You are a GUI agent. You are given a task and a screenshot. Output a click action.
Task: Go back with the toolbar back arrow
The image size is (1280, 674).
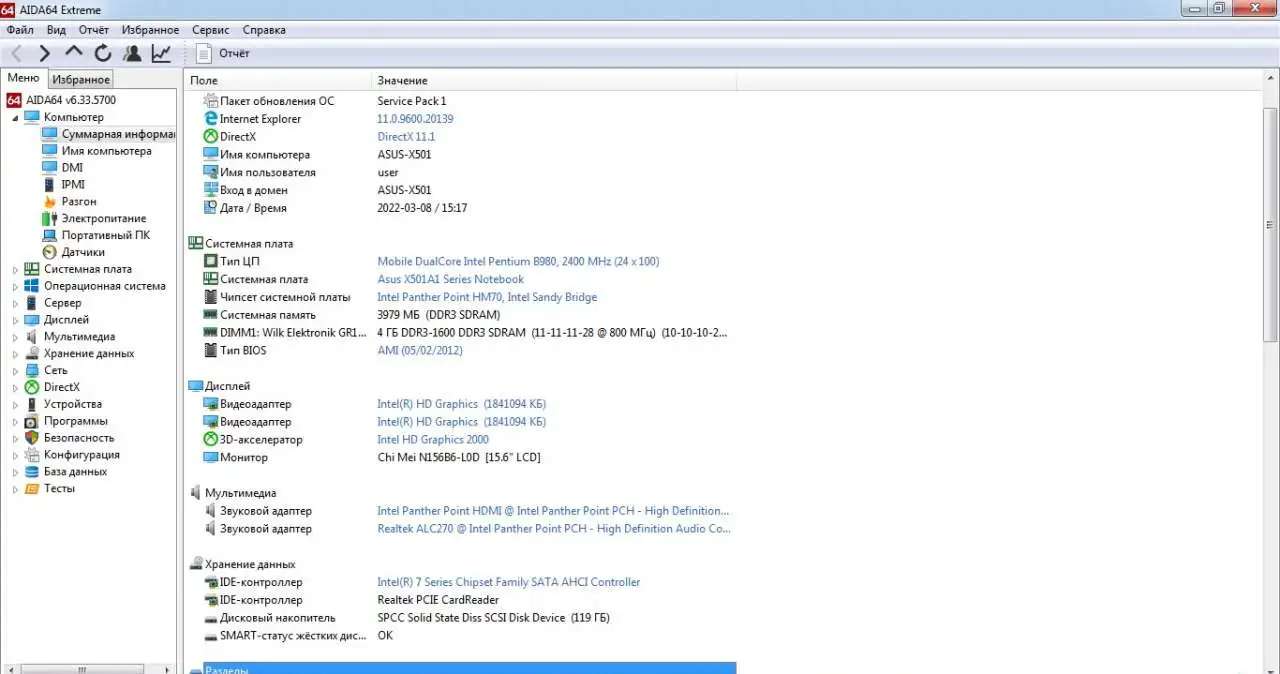[x=17, y=53]
